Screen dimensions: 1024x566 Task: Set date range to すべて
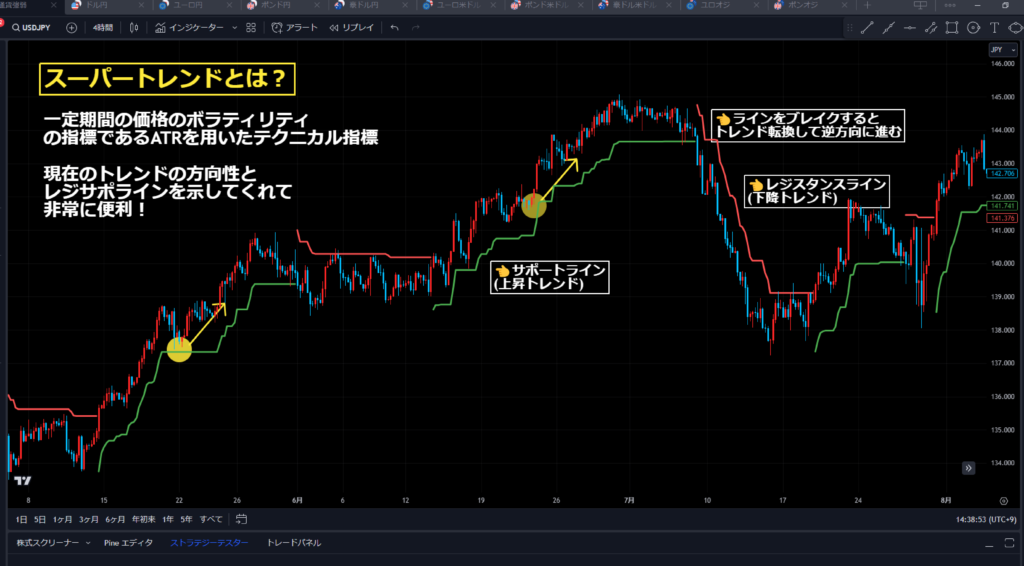(x=211, y=519)
